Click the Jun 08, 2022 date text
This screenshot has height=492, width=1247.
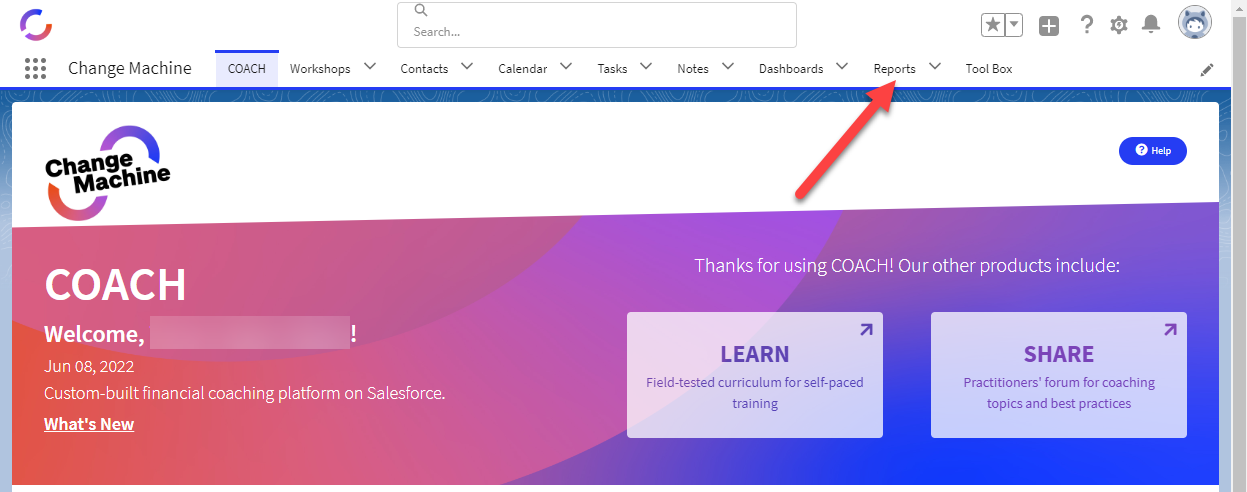tap(89, 366)
